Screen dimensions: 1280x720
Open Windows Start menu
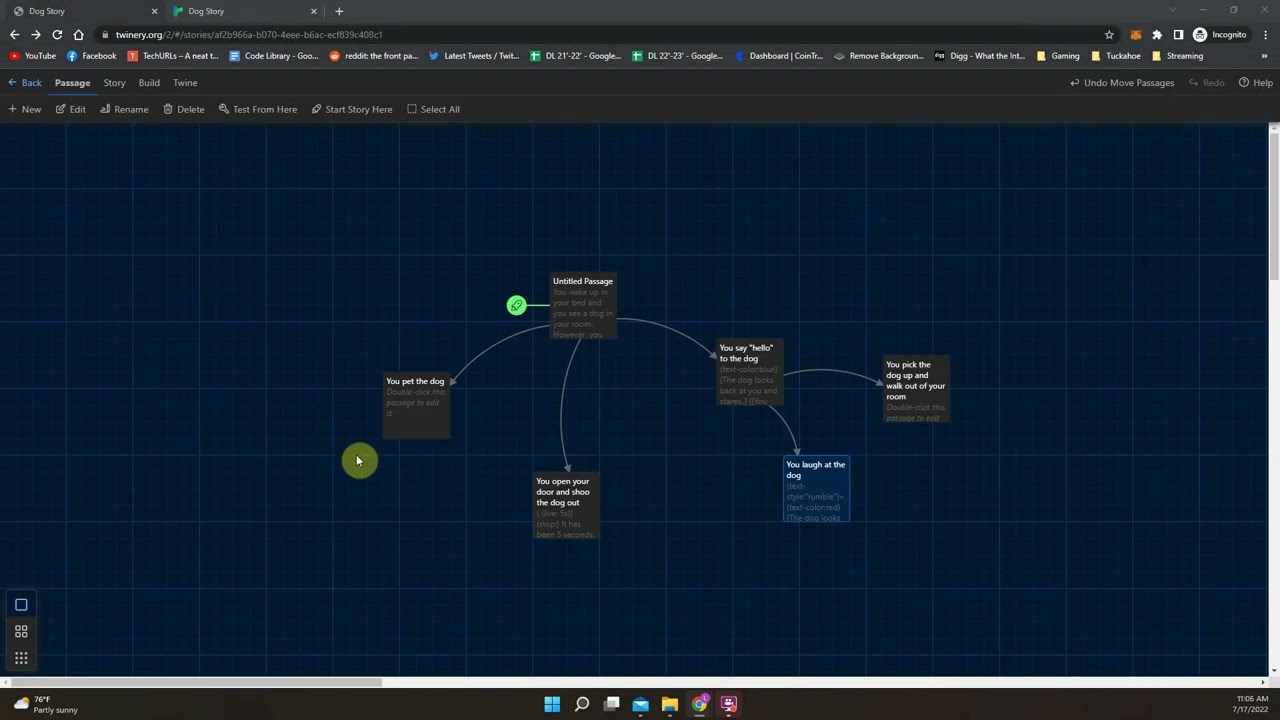pyautogui.click(x=552, y=704)
